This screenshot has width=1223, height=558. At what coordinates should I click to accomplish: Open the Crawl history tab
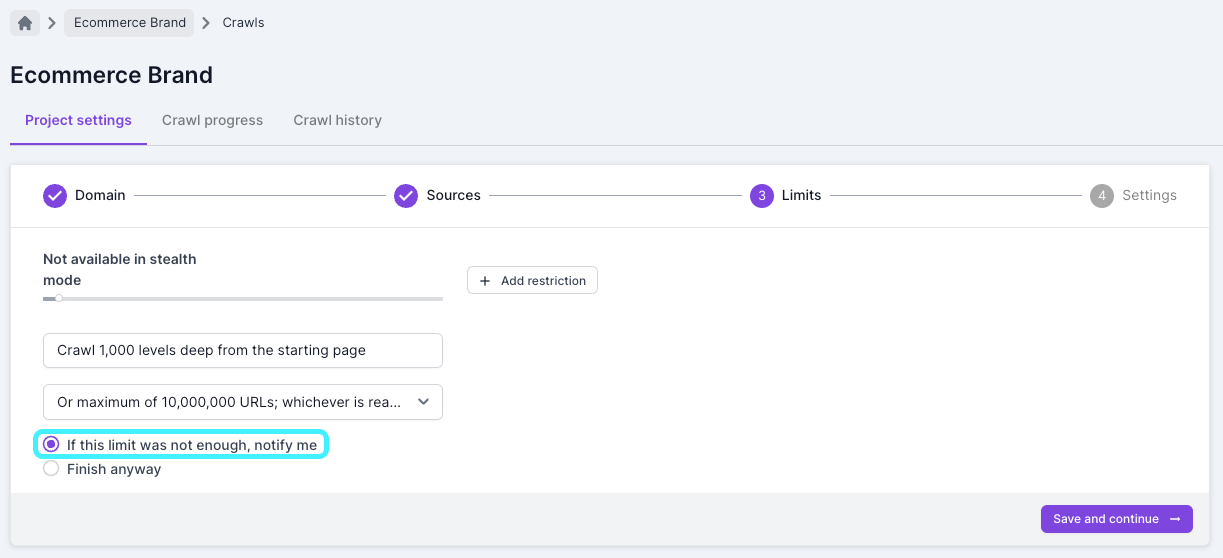(x=337, y=120)
